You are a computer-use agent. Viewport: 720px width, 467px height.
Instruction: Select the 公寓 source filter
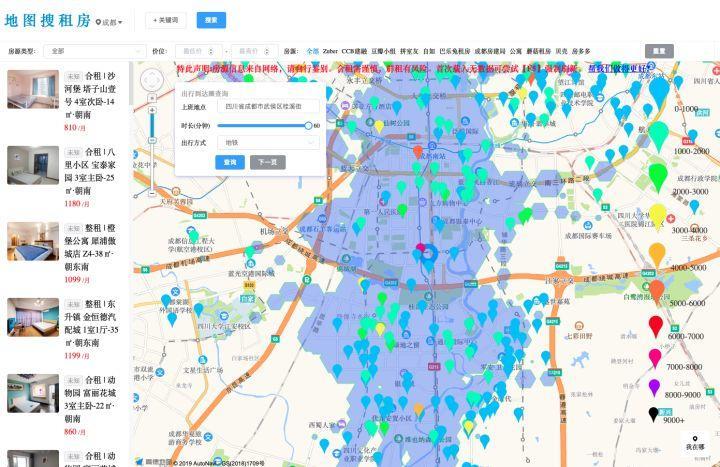coord(516,51)
